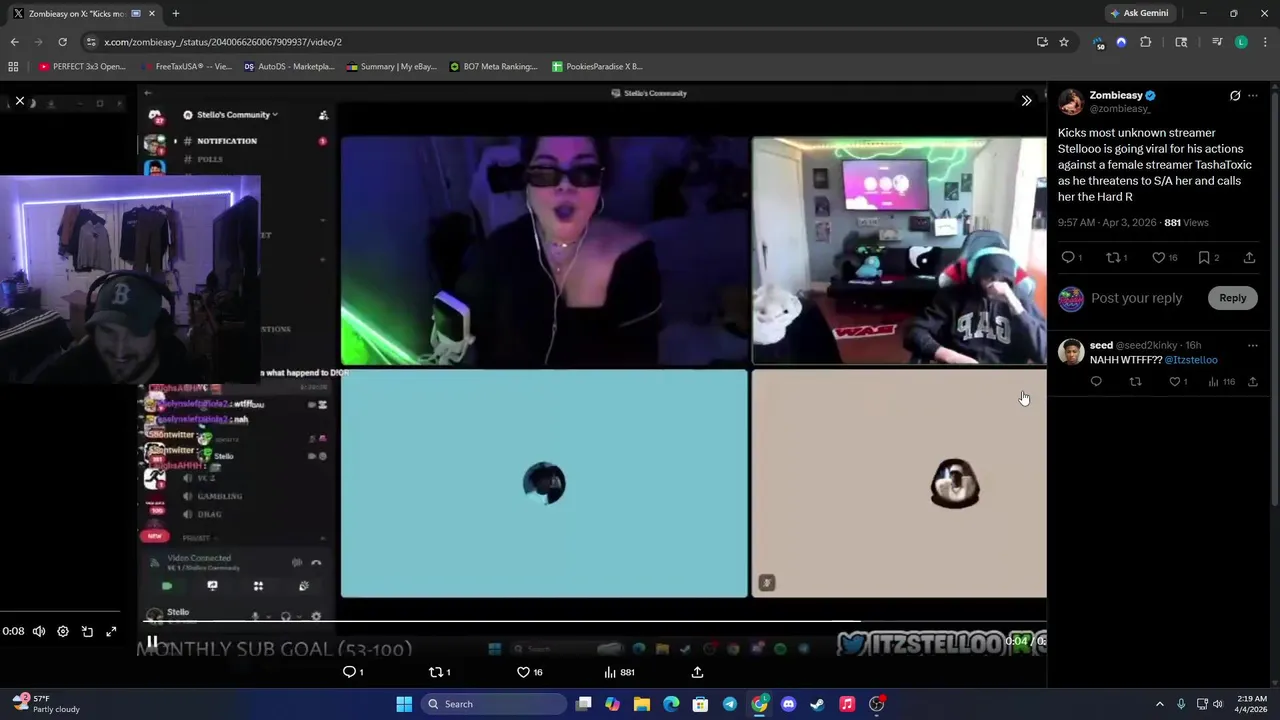Open the @zombieasy_ handle link
The height and width of the screenshot is (720, 1280).
click(x=1120, y=109)
